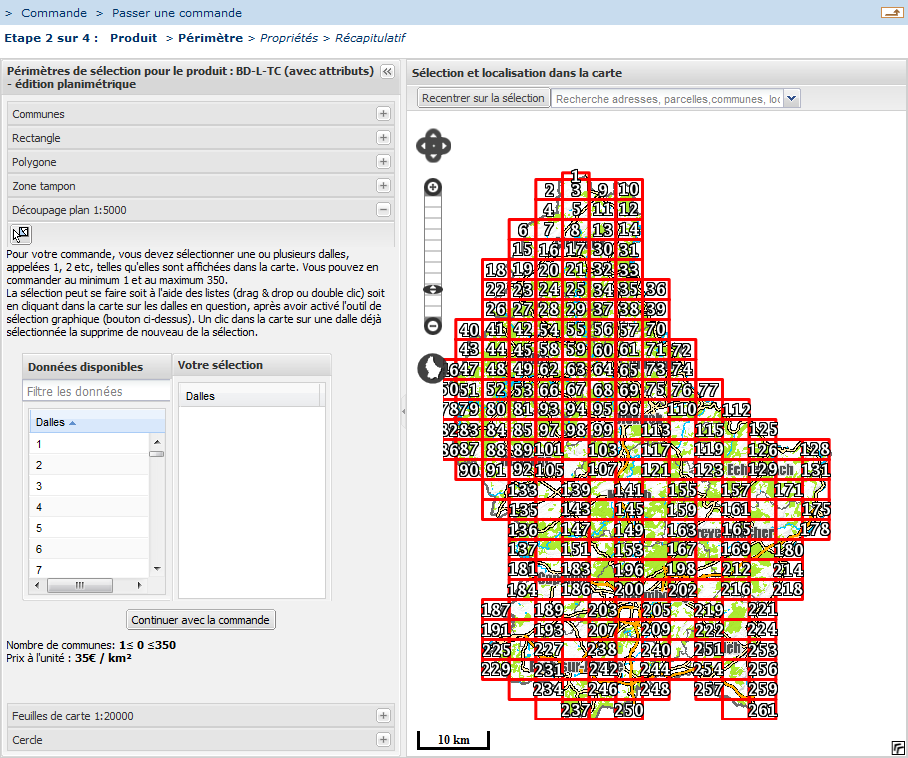Open the address search dropdown arrow
Screen dimensions: 908x758
(x=792, y=98)
